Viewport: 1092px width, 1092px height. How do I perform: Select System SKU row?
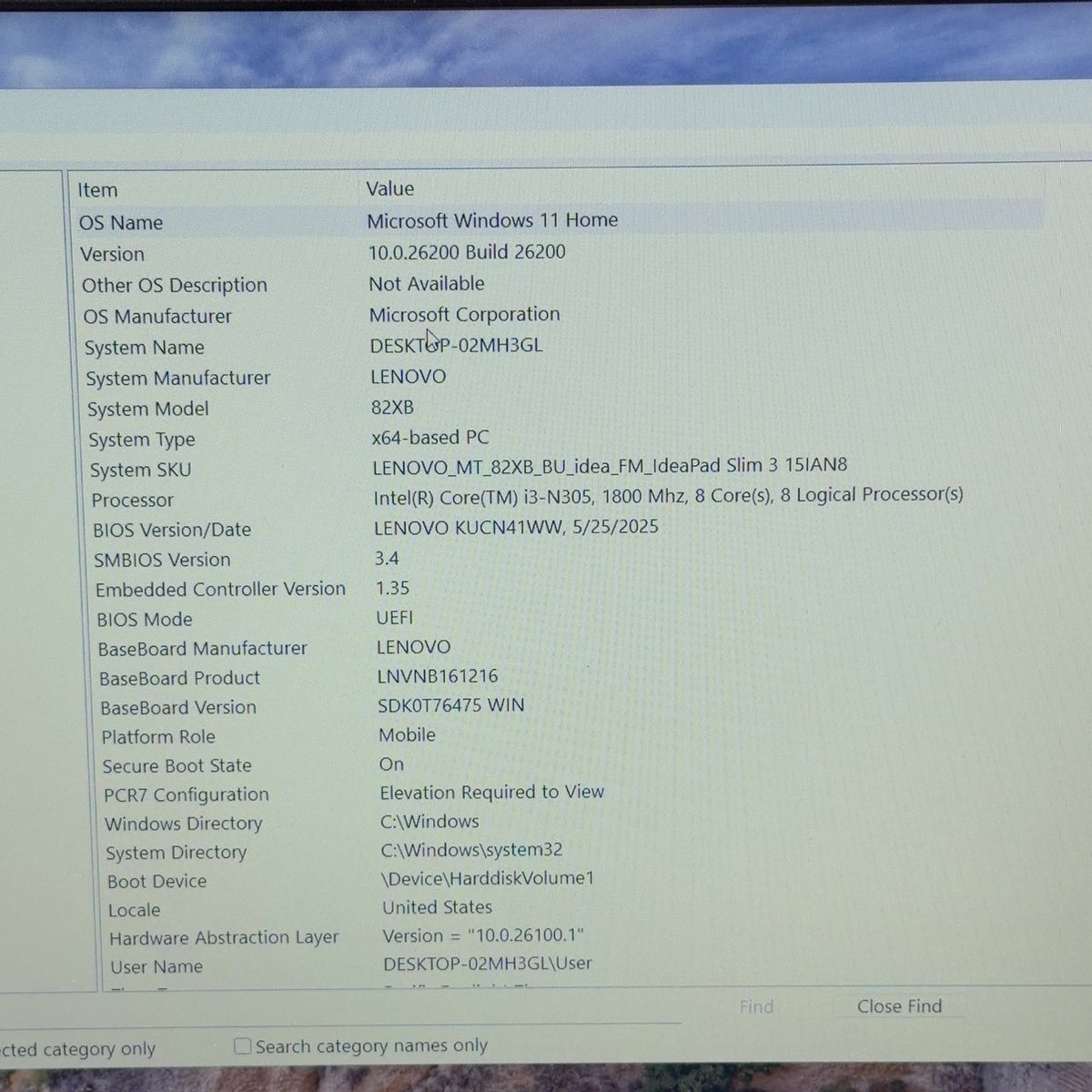coord(140,470)
